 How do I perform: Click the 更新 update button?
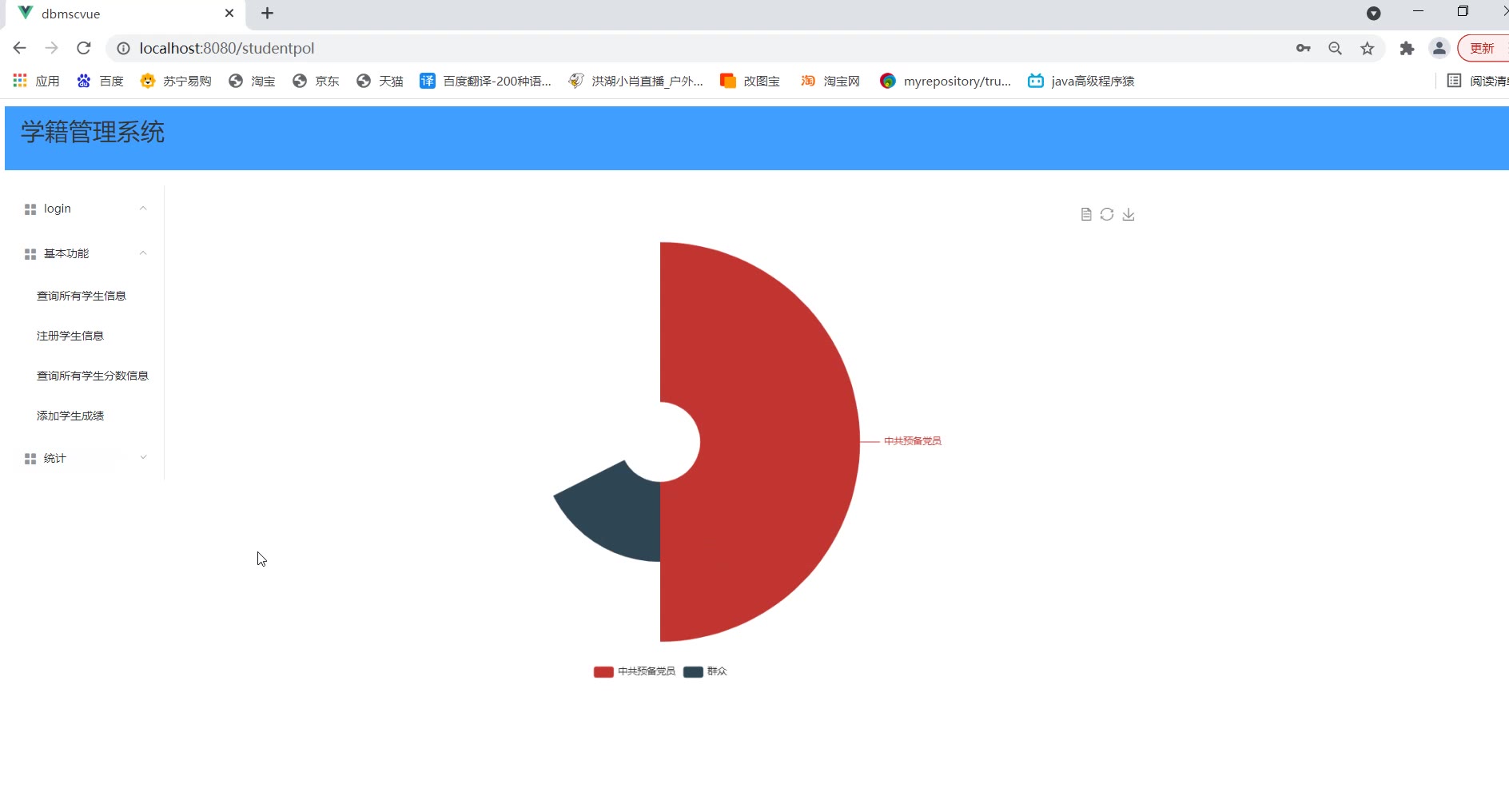1483,48
